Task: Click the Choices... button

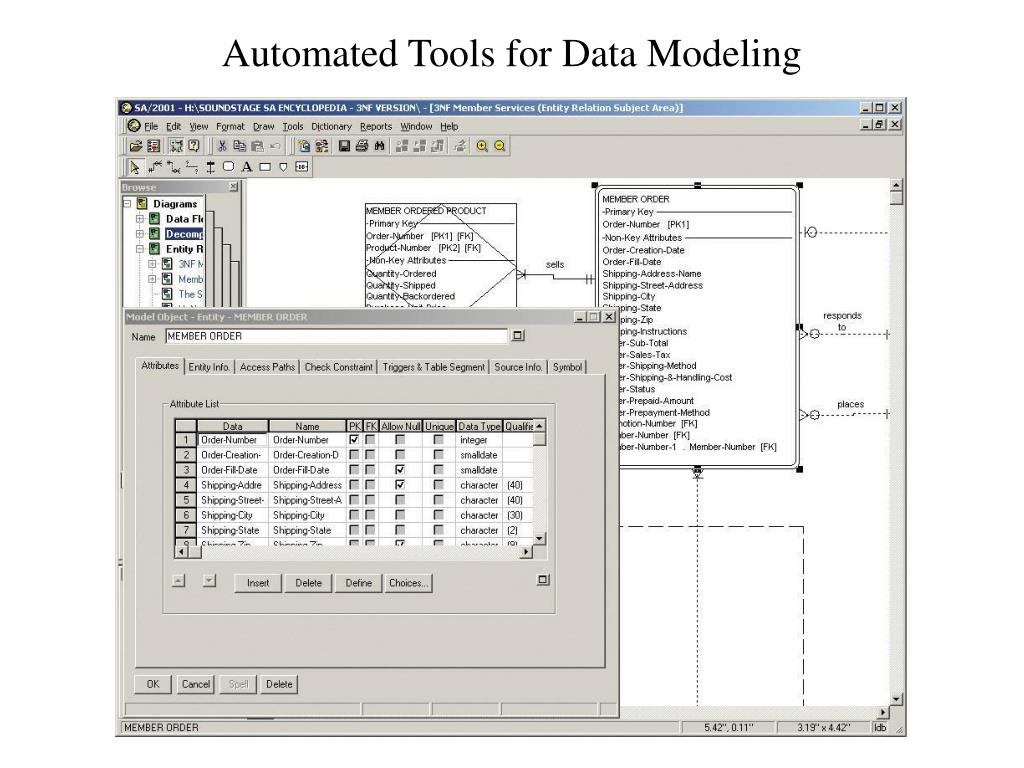Action: click(x=408, y=584)
